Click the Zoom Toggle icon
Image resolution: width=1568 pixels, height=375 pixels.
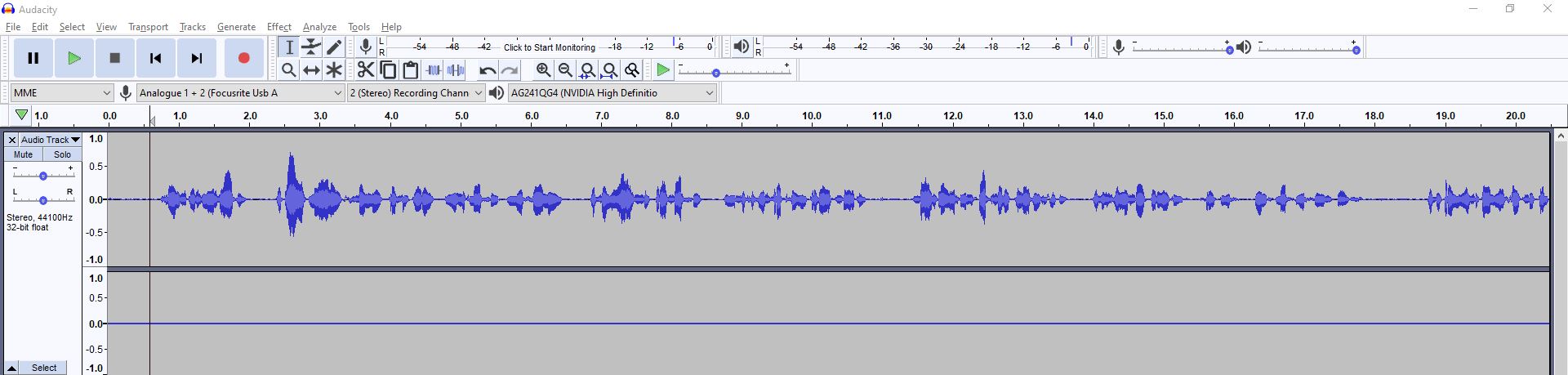tap(631, 70)
